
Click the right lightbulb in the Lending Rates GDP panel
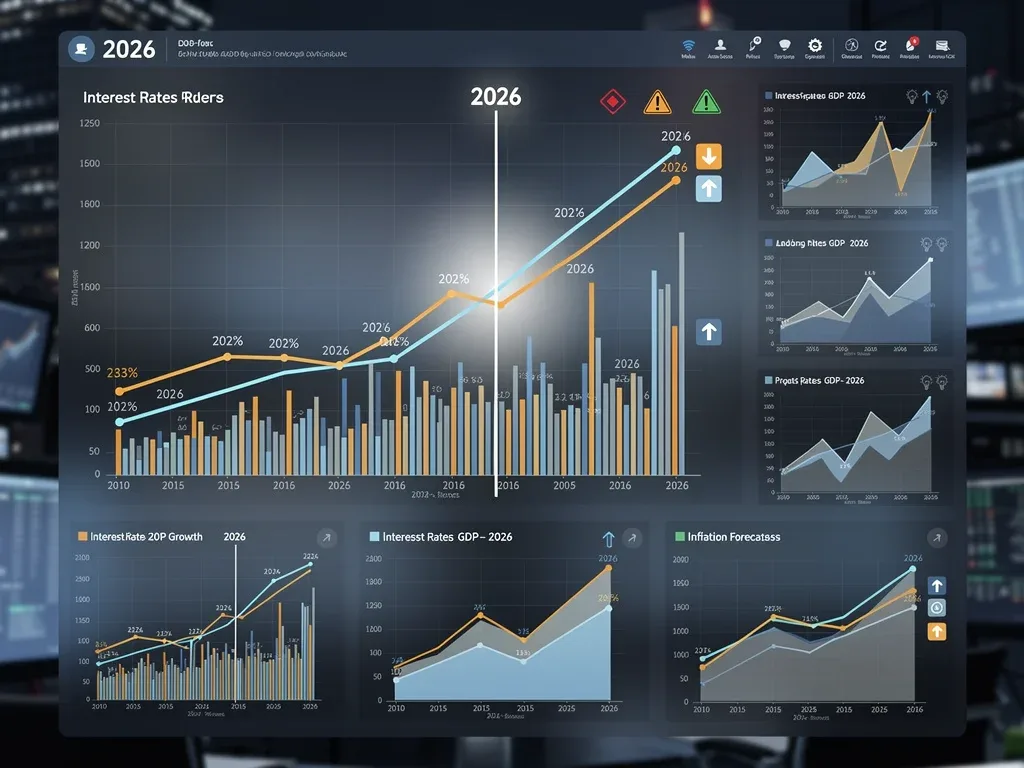coord(942,244)
